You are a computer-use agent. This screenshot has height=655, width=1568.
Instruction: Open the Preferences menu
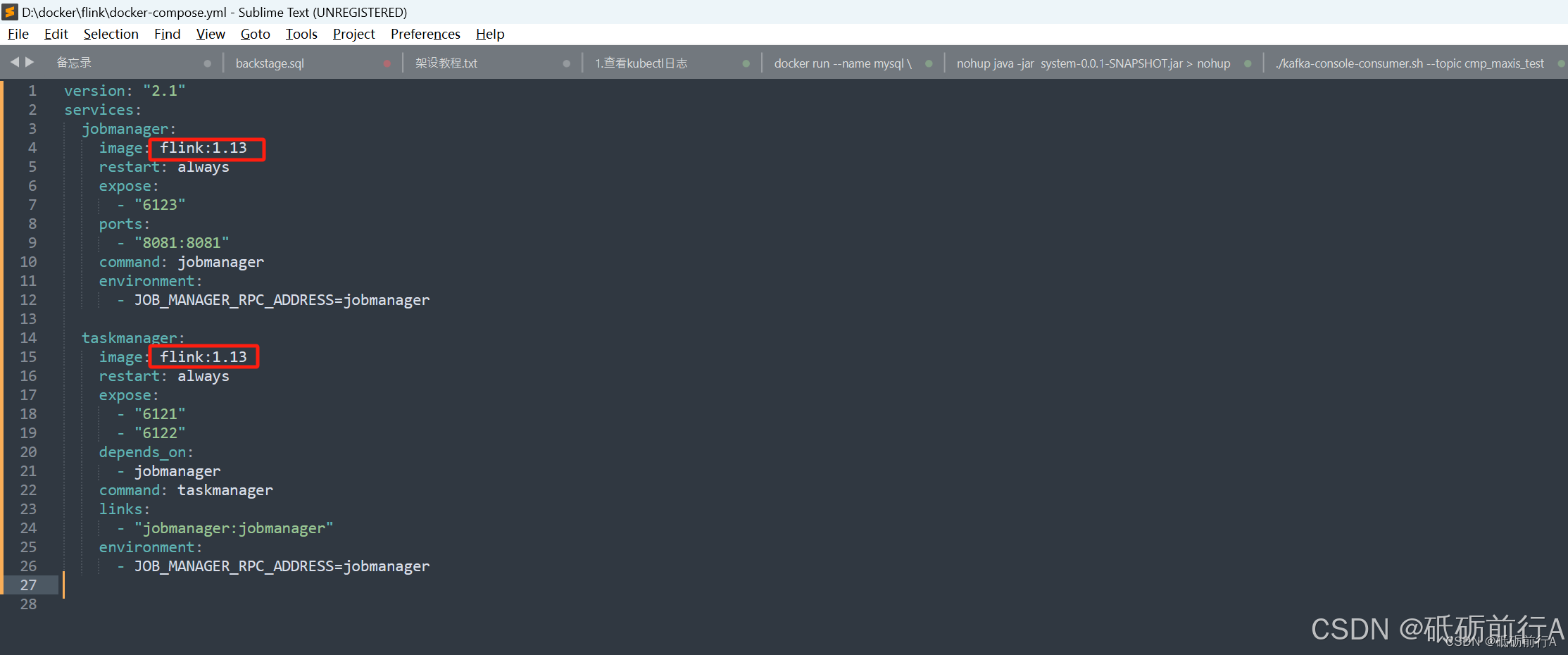tap(425, 34)
